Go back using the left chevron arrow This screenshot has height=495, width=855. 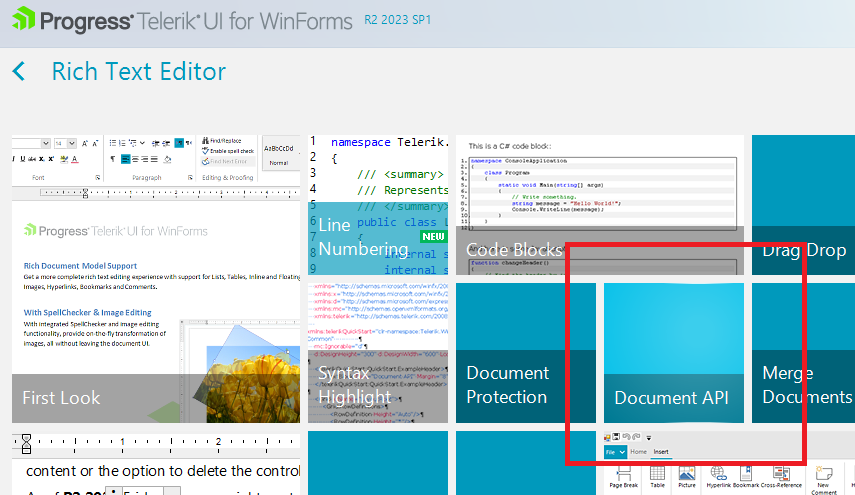[x=19, y=72]
